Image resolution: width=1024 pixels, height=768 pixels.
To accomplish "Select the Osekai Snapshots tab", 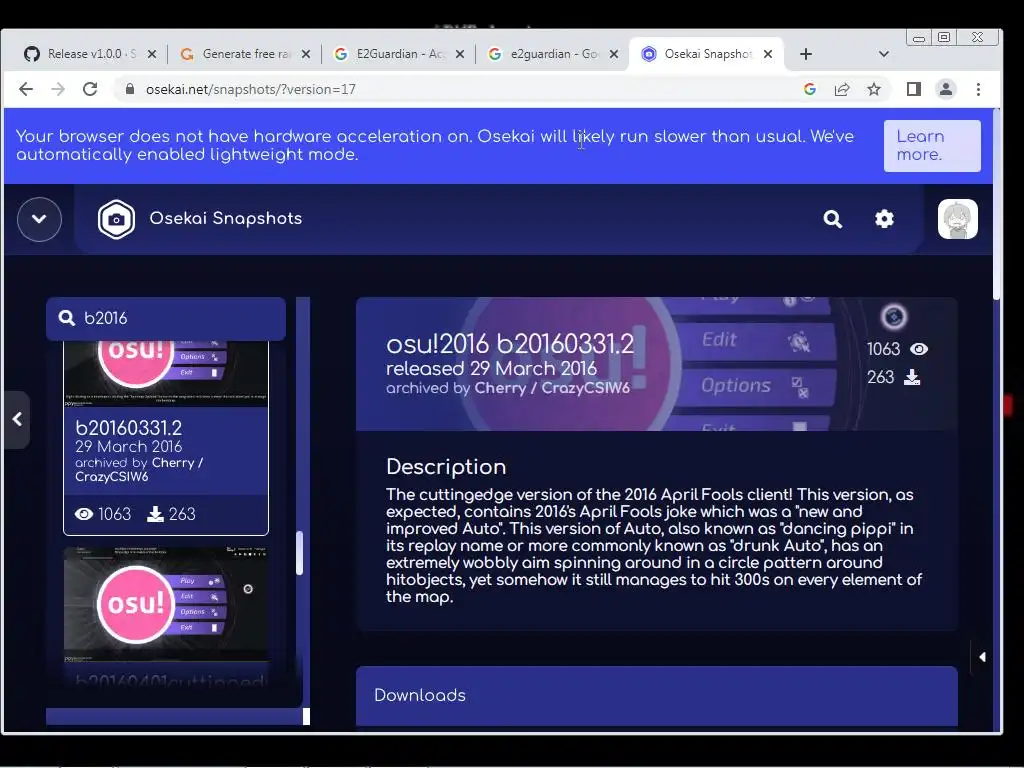I will (705, 54).
